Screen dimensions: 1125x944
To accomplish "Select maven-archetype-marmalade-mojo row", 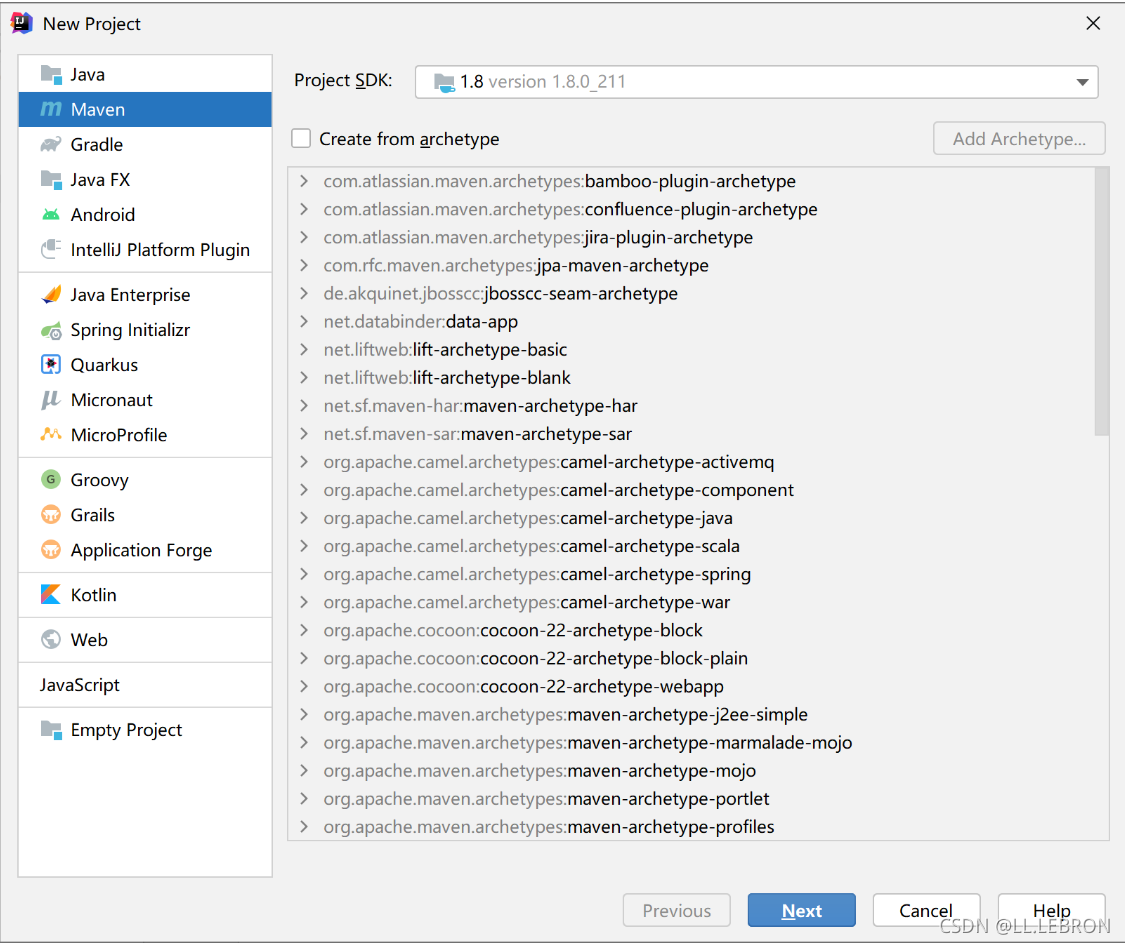I will pyautogui.click(x=691, y=742).
